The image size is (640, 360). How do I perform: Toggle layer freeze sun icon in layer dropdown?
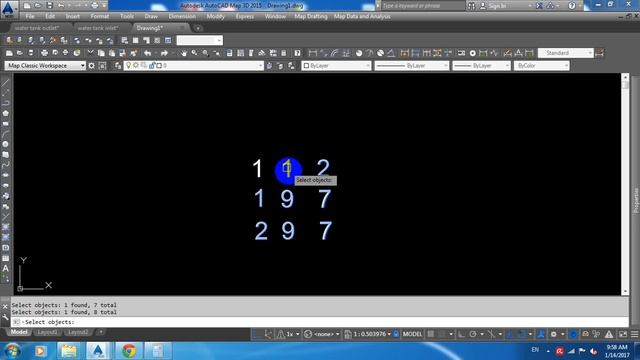(136, 65)
